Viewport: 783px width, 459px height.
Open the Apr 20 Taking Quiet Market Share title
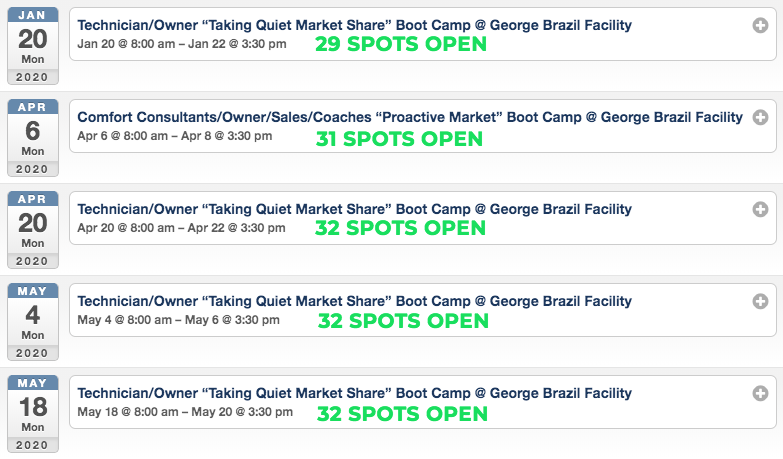click(355, 209)
